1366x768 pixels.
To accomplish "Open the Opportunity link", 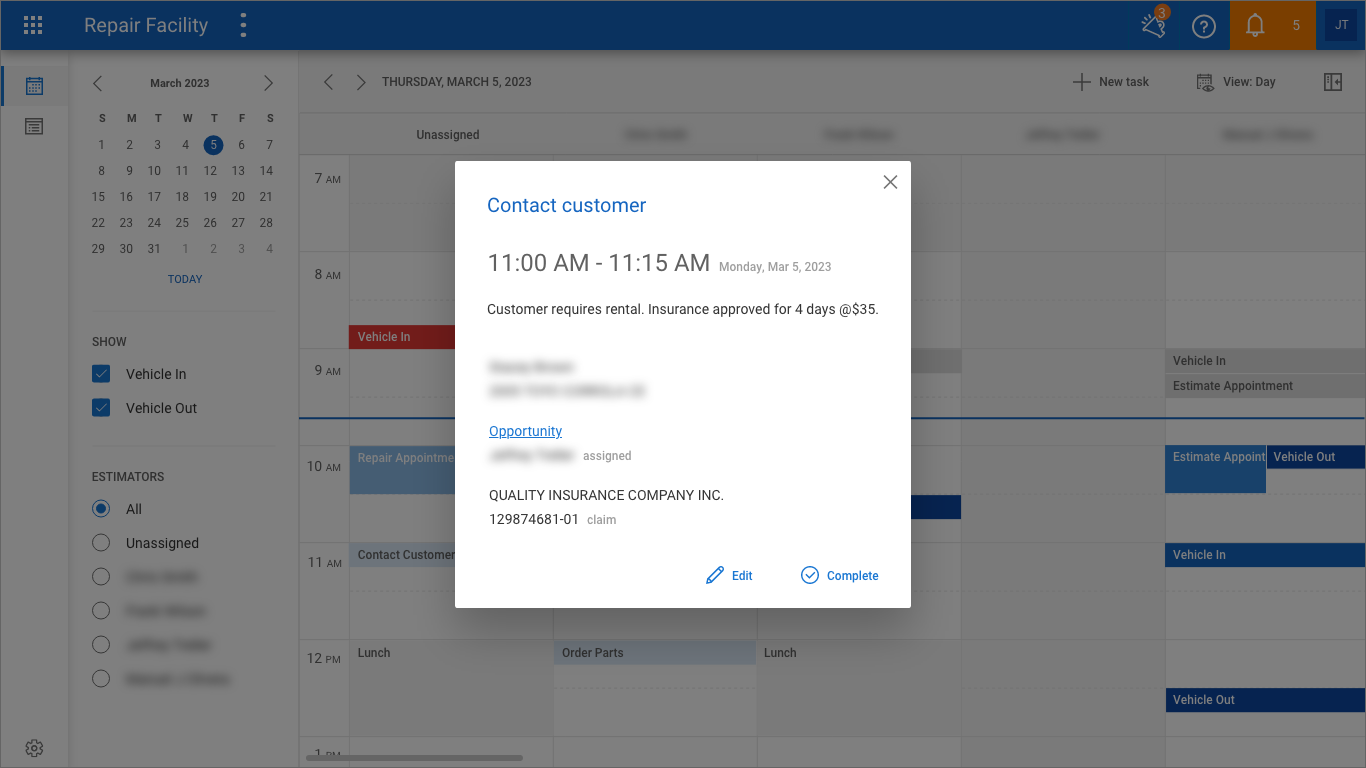I will point(525,431).
